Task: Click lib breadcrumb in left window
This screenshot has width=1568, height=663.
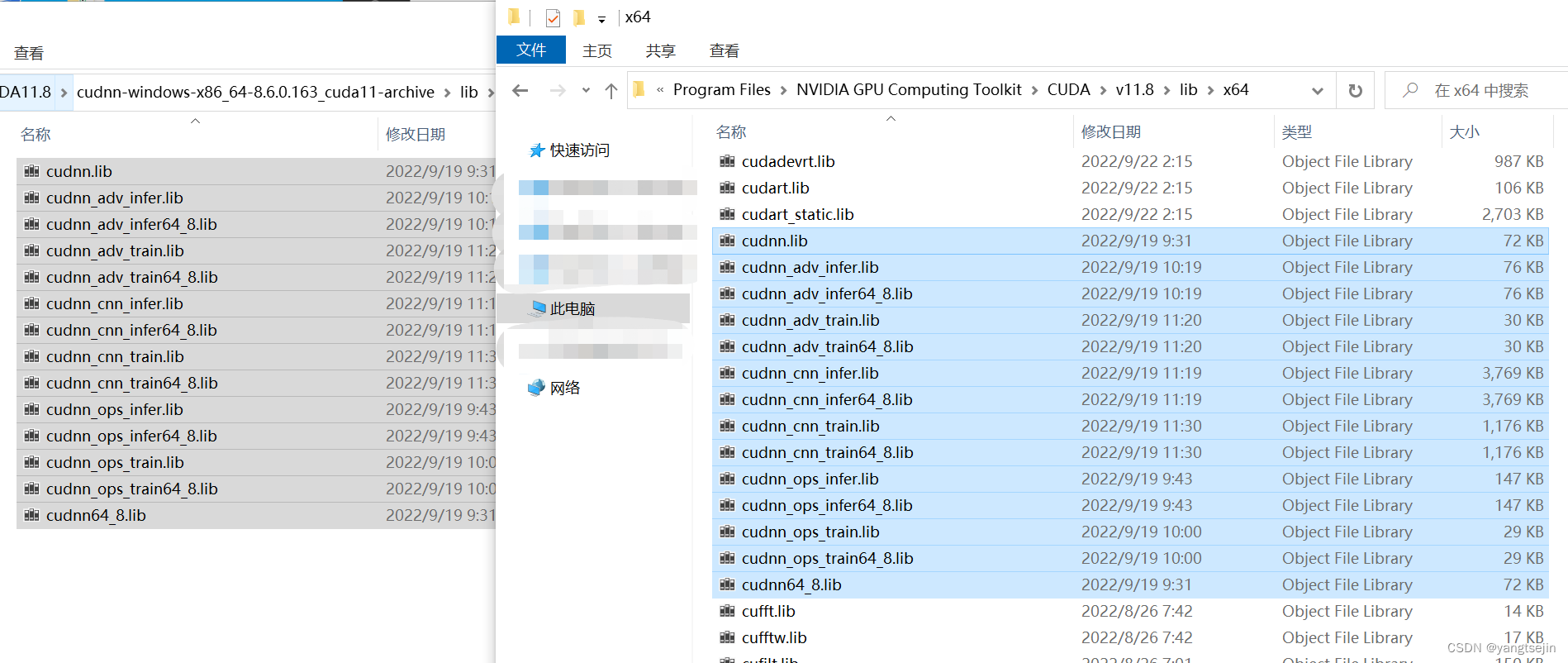Action: coord(468,92)
